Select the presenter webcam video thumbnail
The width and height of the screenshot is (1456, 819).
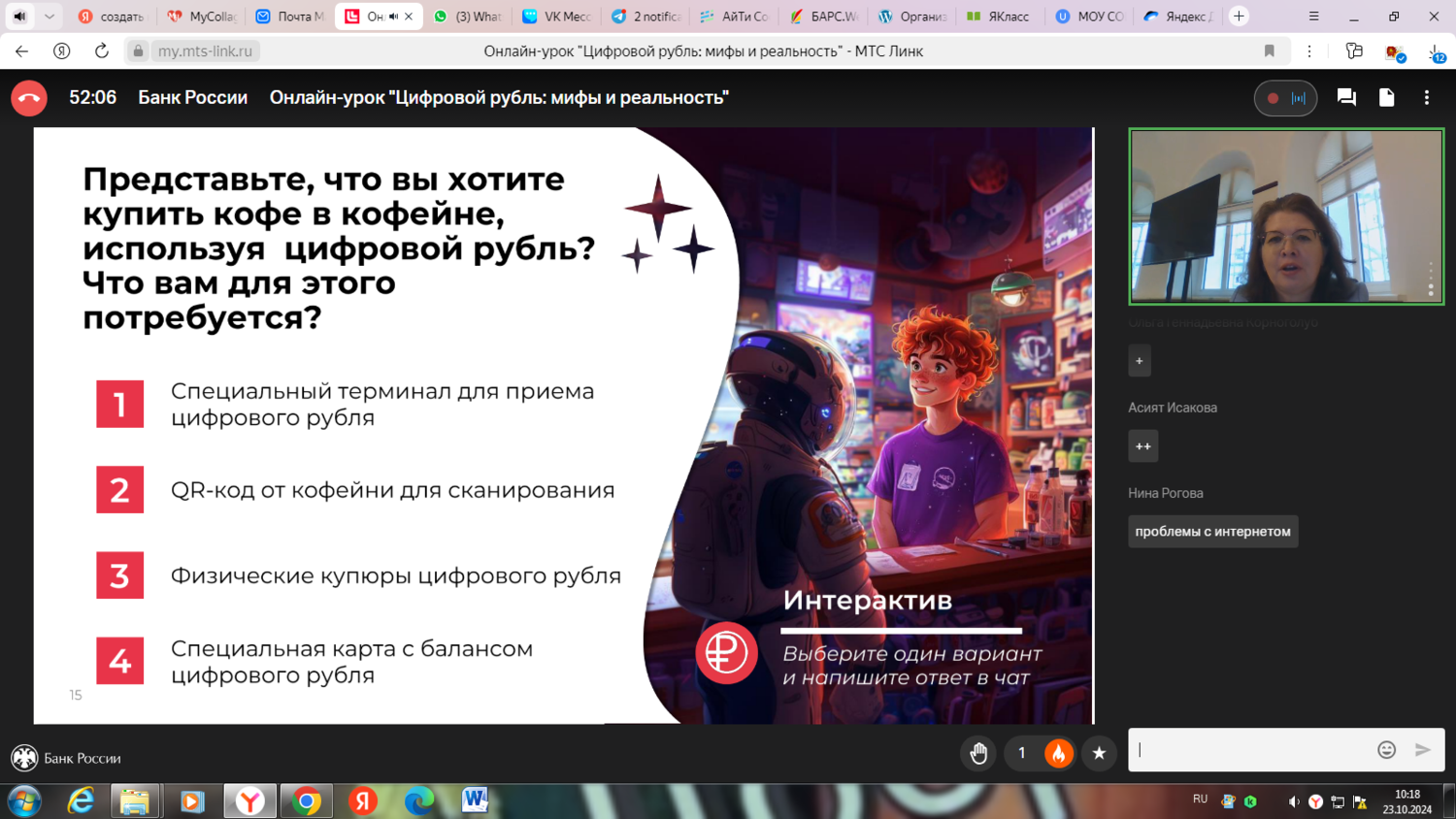coord(1286,216)
